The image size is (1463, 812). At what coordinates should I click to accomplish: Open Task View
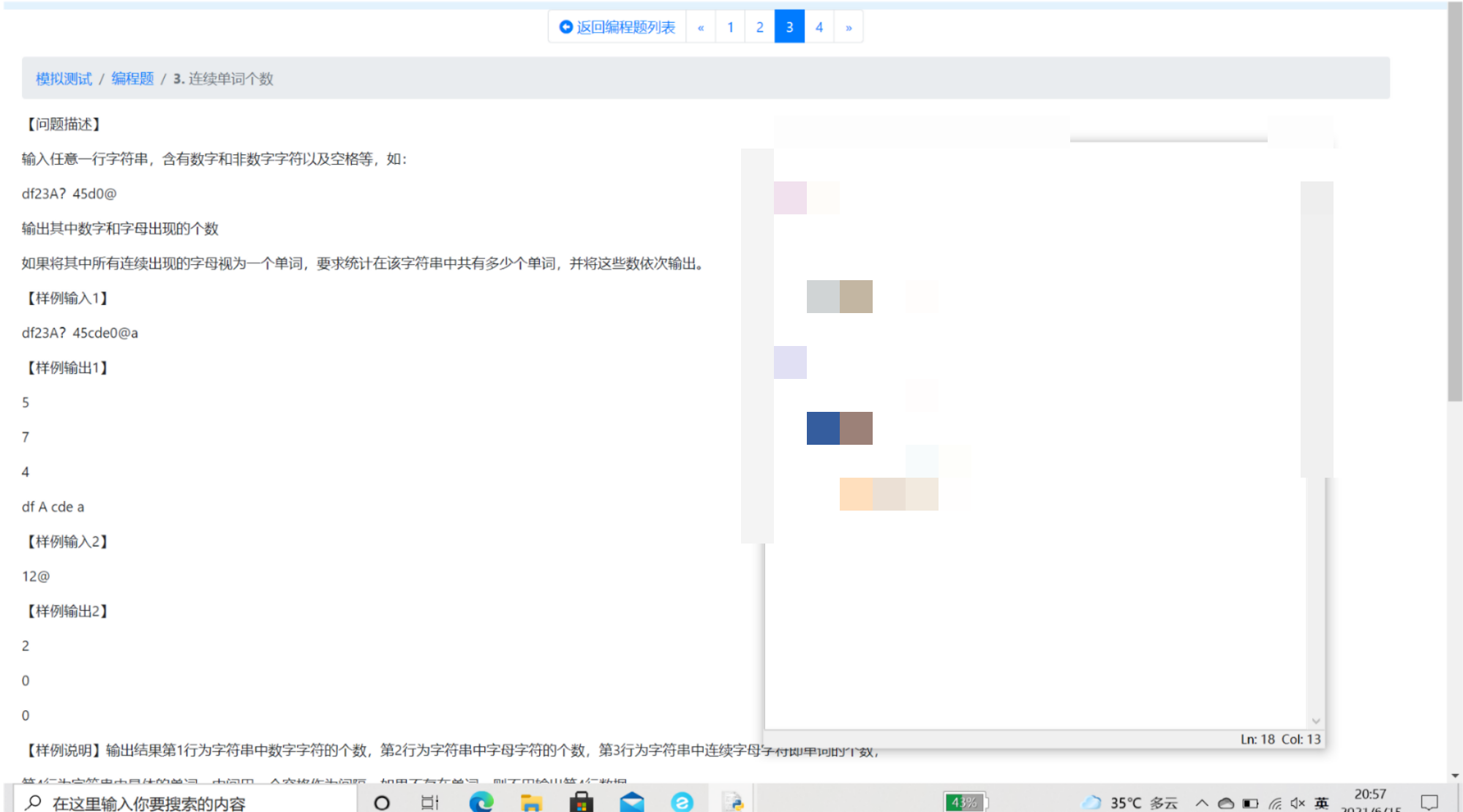[x=429, y=802]
